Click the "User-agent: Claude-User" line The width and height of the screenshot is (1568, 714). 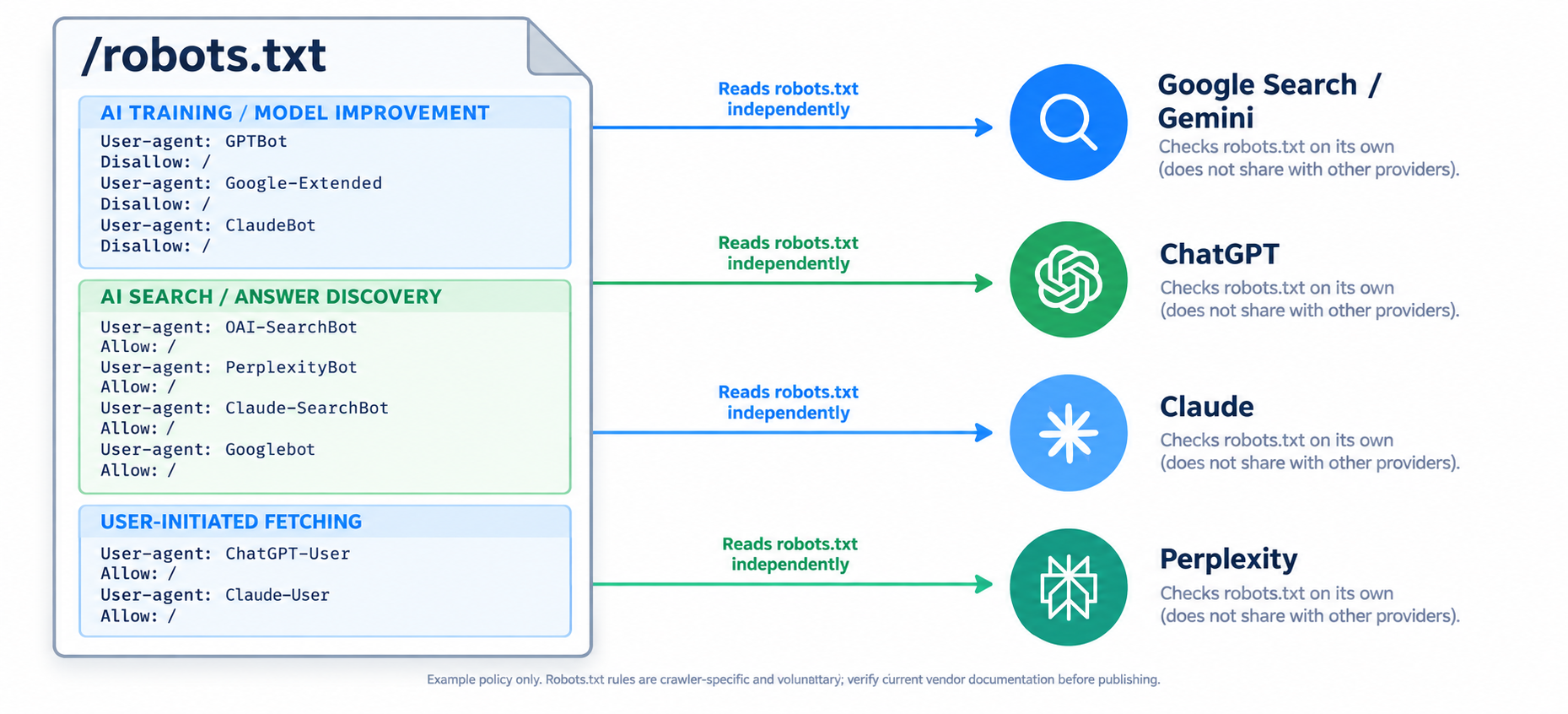point(215,595)
